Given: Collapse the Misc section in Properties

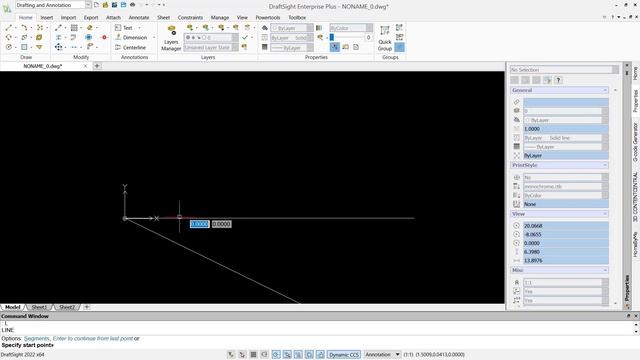Looking at the screenshot, I should point(605,270).
